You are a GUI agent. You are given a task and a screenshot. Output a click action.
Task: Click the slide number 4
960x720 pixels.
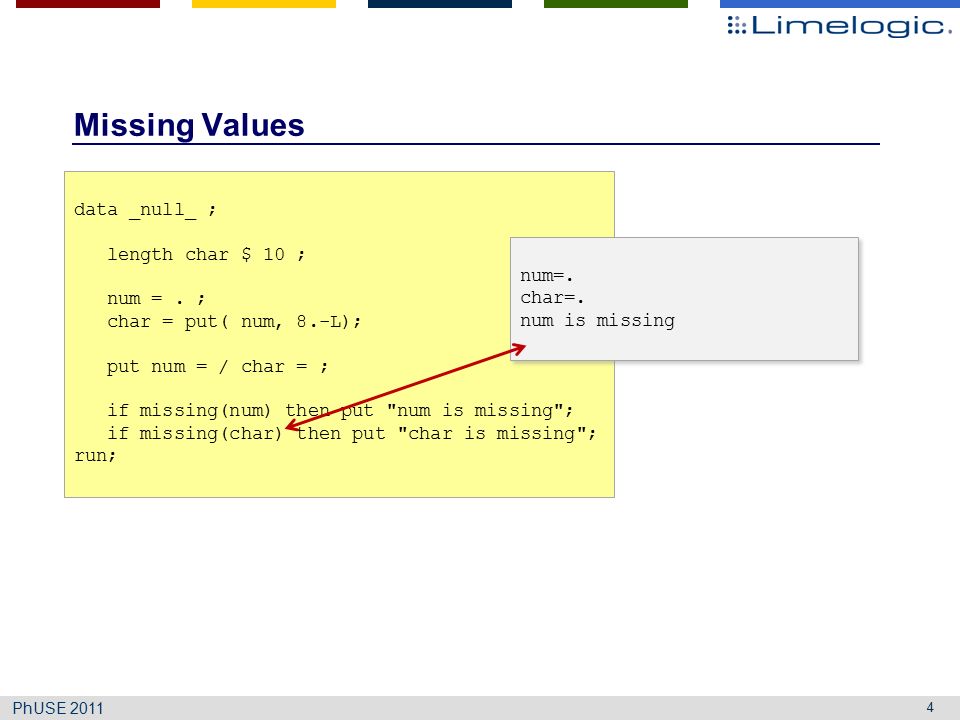point(930,708)
